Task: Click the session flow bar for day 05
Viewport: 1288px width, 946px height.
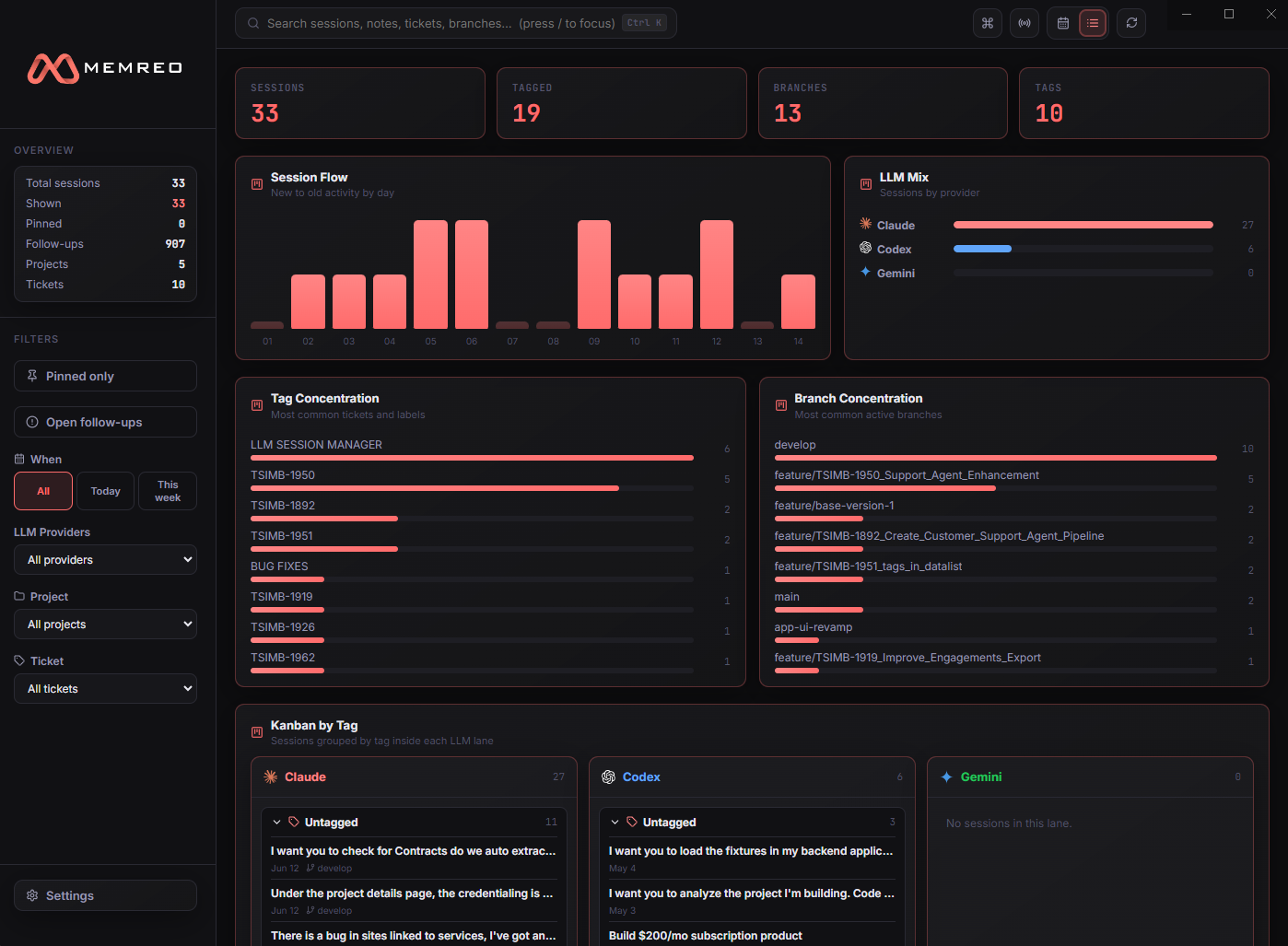Action: click(430, 274)
